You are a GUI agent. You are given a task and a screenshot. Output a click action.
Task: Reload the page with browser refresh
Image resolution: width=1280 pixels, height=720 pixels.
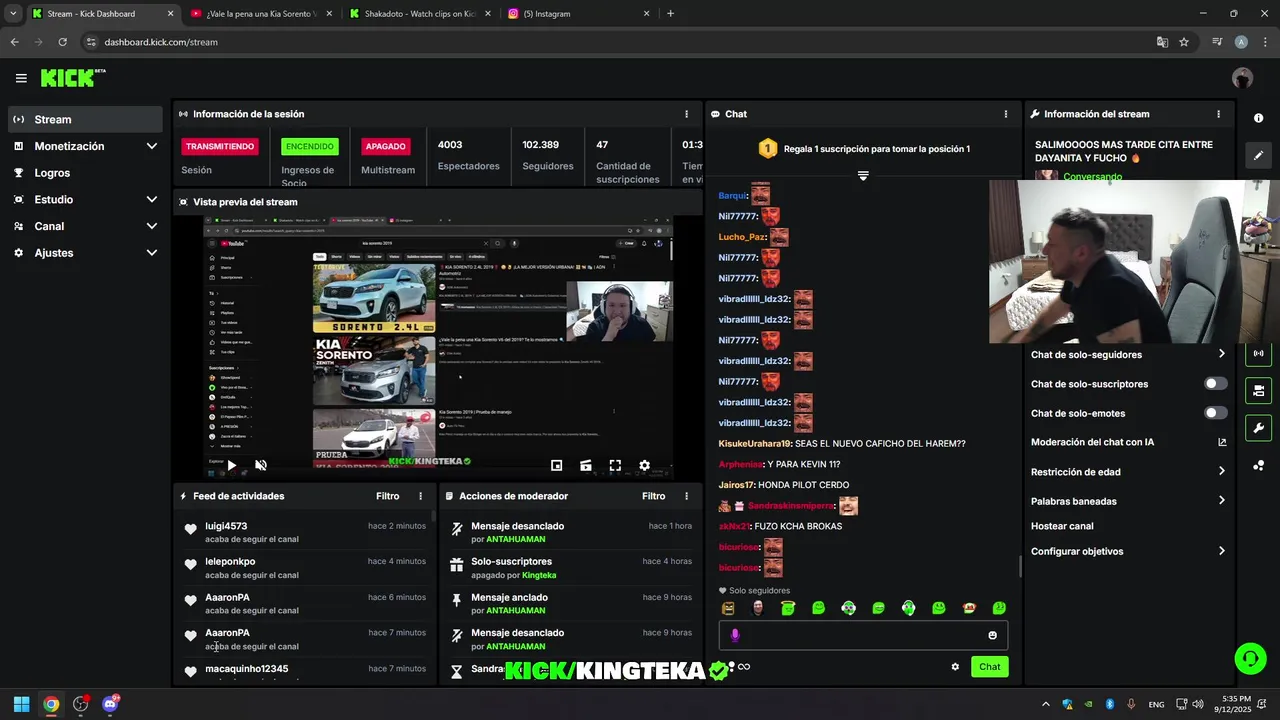[x=62, y=42]
